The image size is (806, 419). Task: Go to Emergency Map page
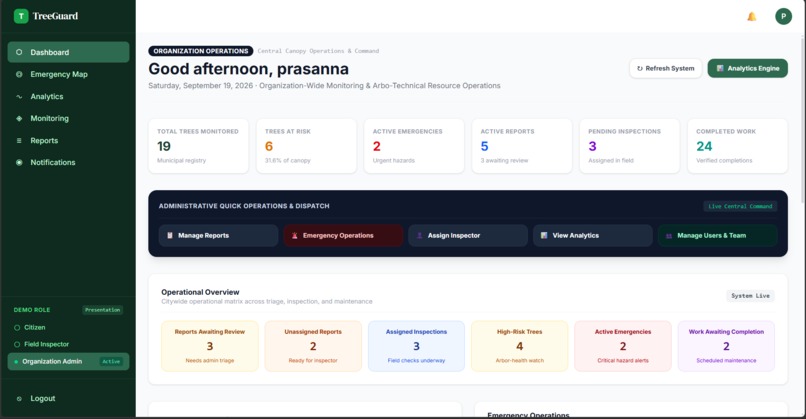tap(68, 75)
